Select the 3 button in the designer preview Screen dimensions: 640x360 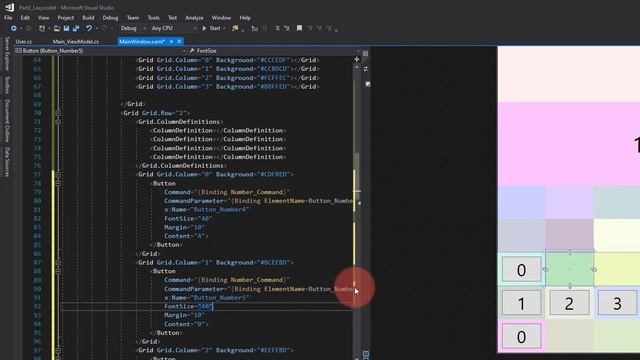click(x=617, y=303)
